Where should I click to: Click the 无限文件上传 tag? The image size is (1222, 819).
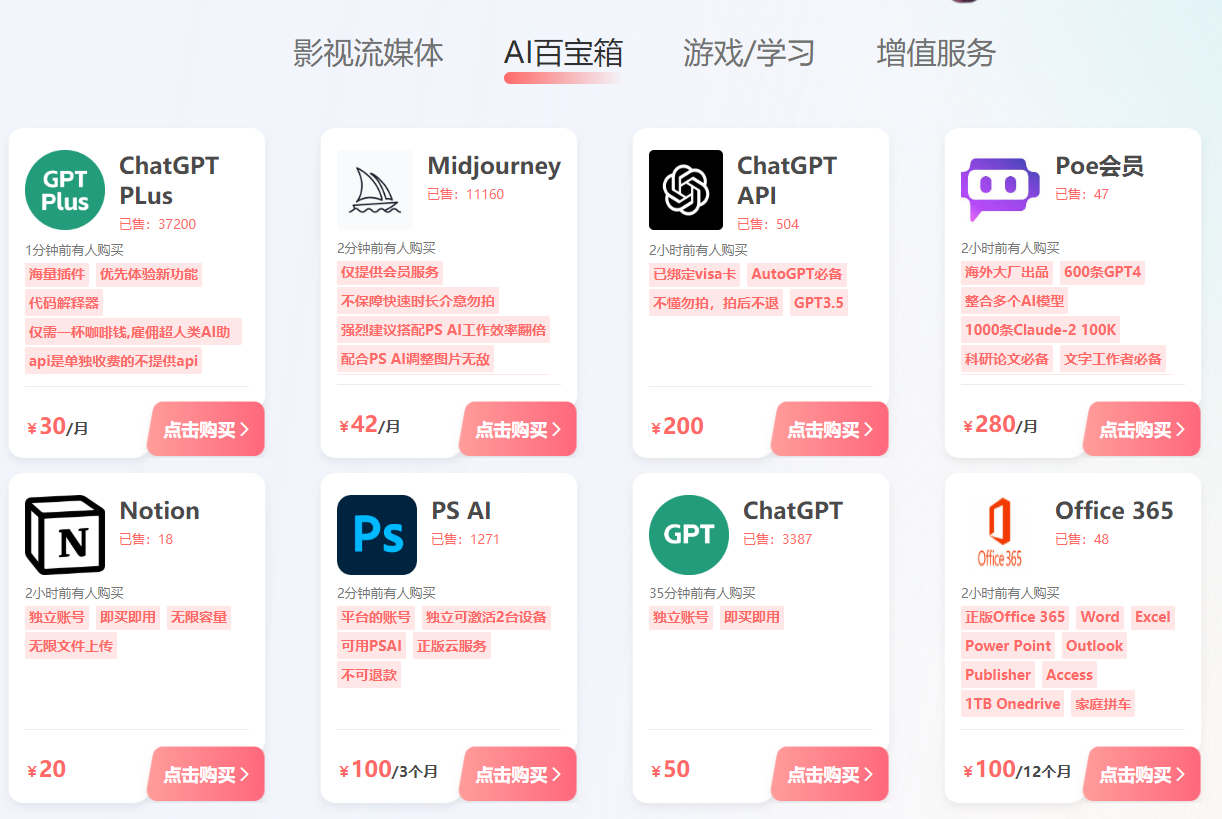[x=71, y=646]
